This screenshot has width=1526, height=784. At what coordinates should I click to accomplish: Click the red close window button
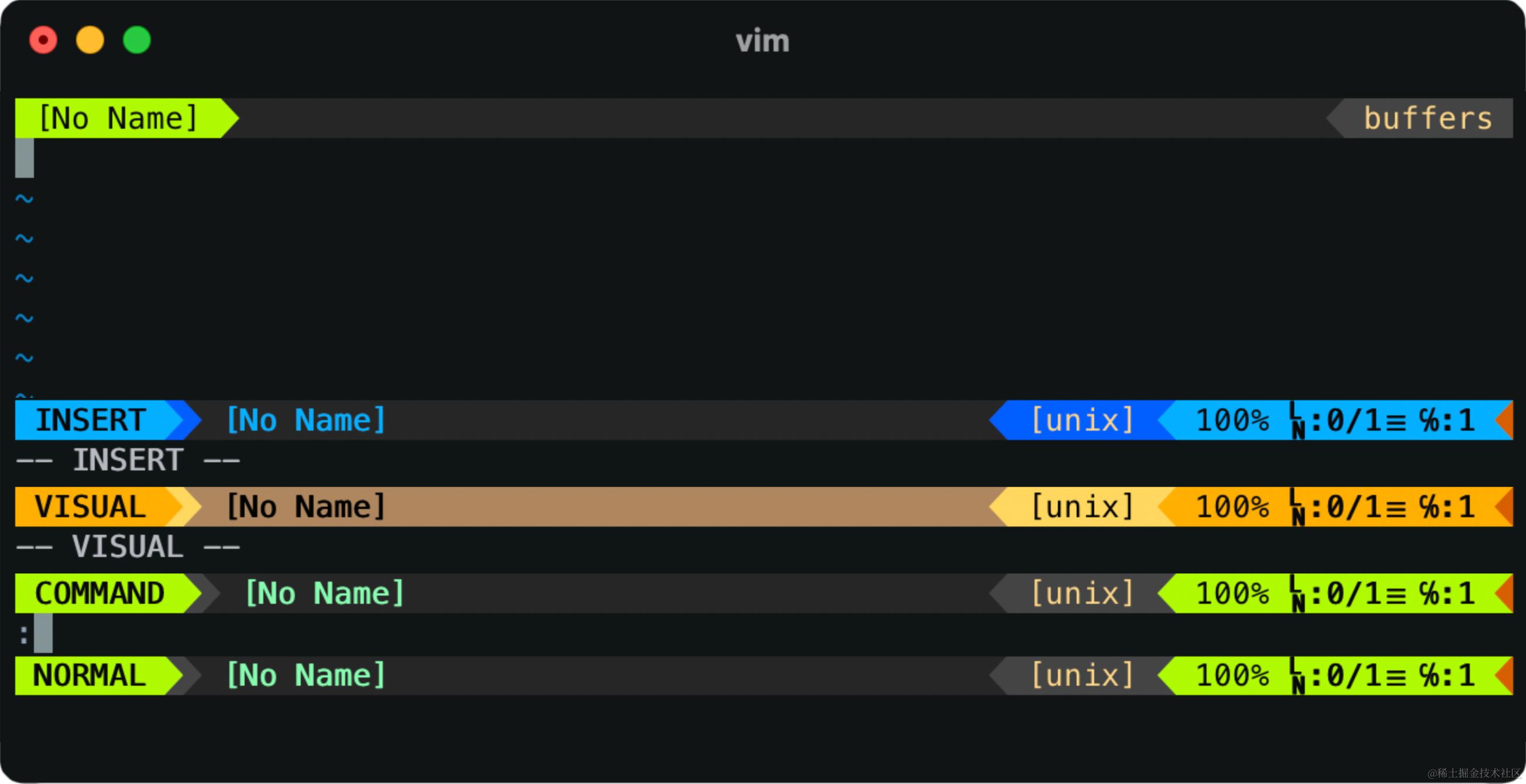click(x=43, y=40)
